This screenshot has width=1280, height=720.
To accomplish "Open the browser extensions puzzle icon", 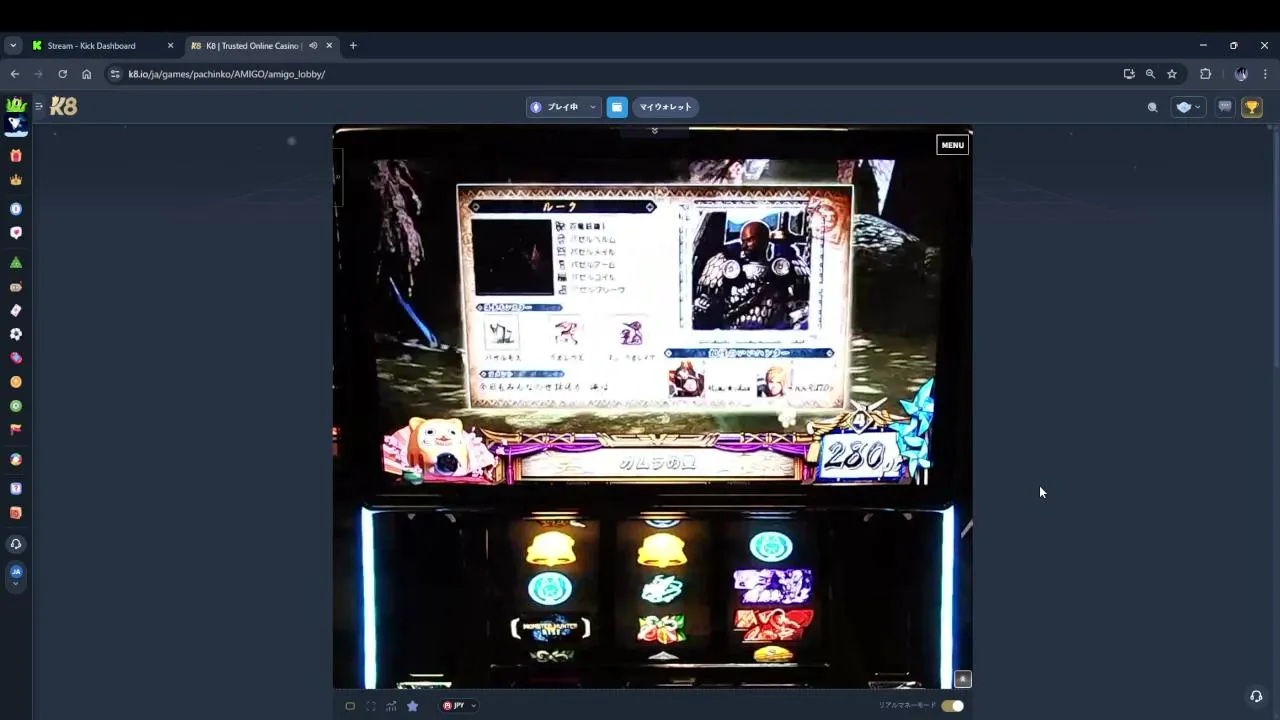I will pos(1205,74).
